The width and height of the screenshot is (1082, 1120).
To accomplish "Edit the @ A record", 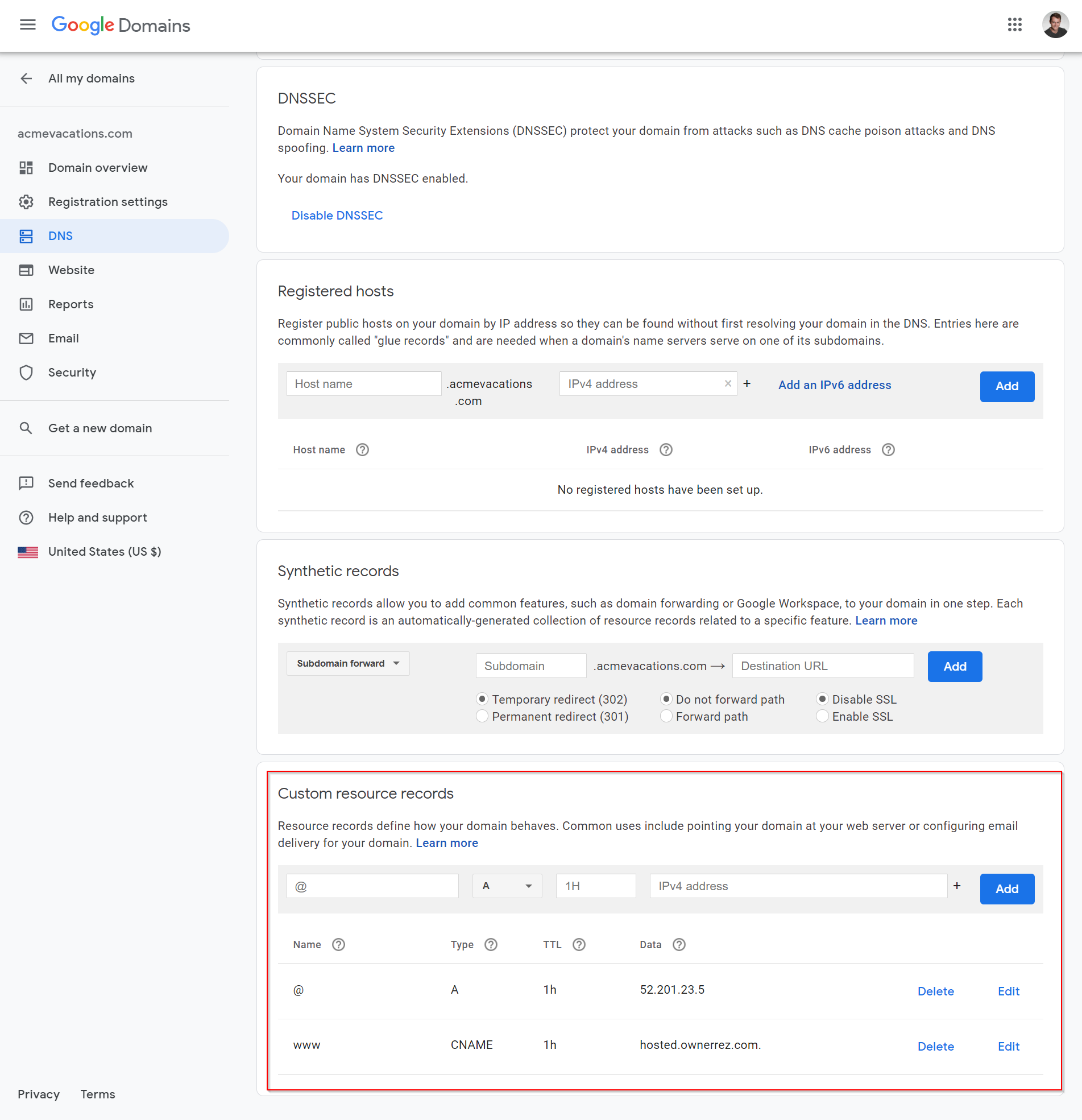I will pyautogui.click(x=1009, y=991).
